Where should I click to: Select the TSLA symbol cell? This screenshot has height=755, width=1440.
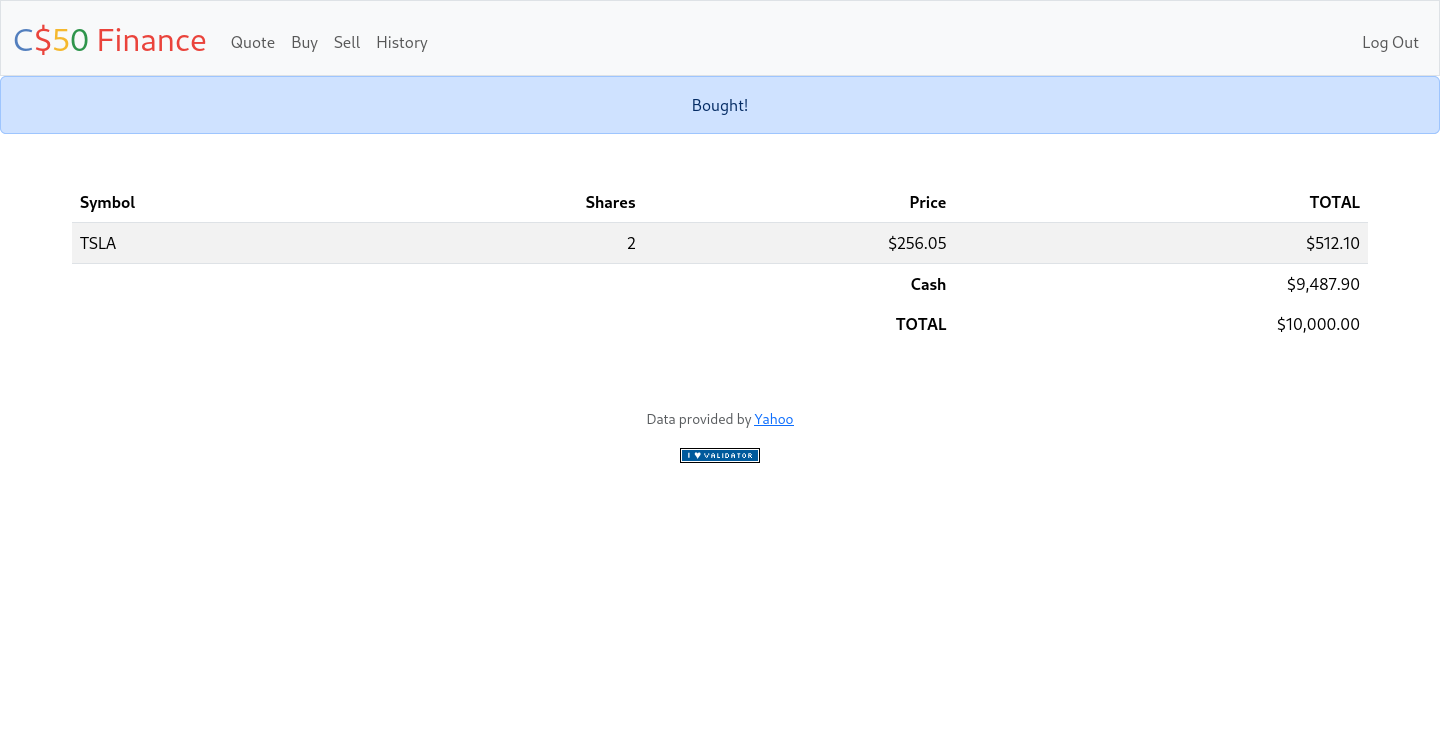pos(98,243)
